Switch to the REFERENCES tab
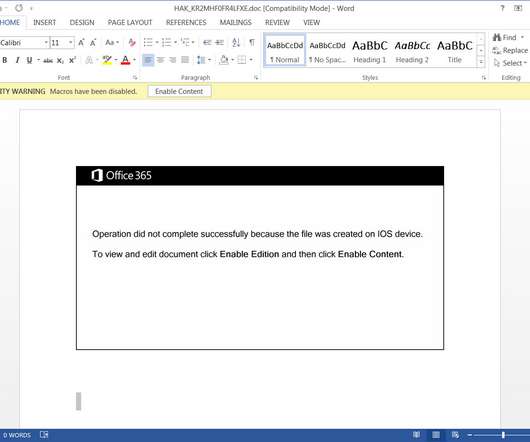This screenshot has width=530, height=442. coord(186,23)
